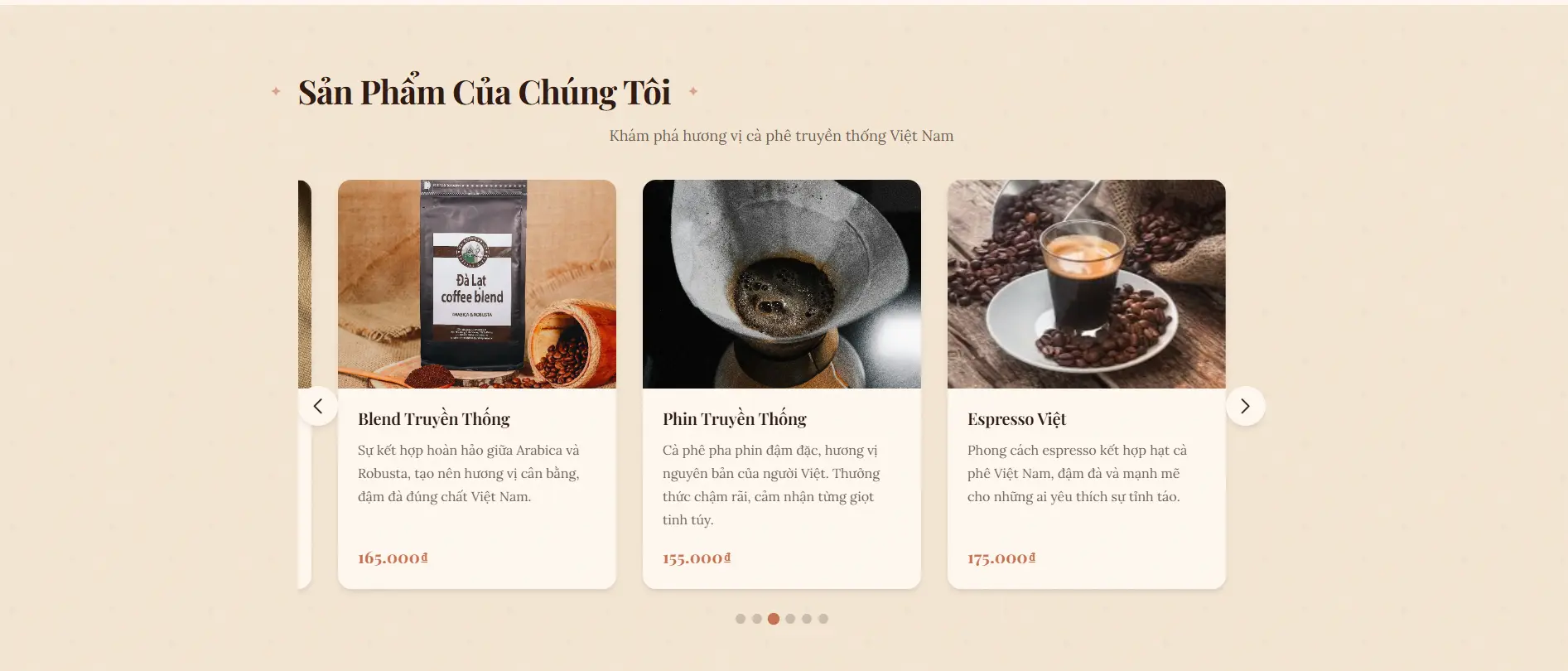Click the 155.000₫ price
1568x671 pixels.
697,558
